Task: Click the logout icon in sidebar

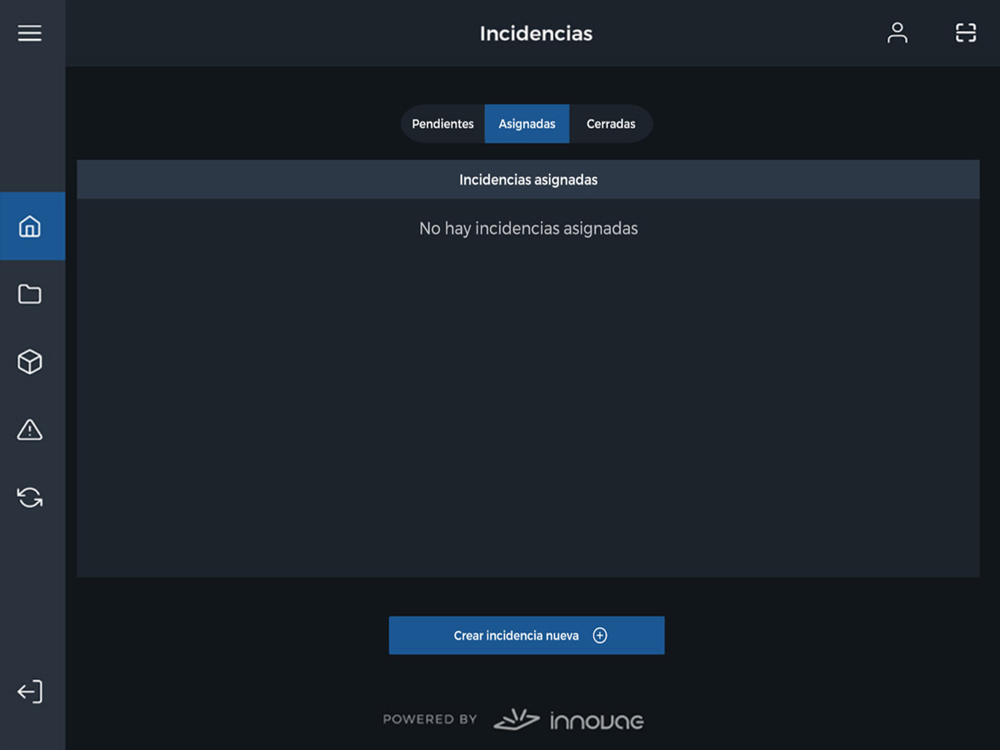Action: pyautogui.click(x=30, y=691)
